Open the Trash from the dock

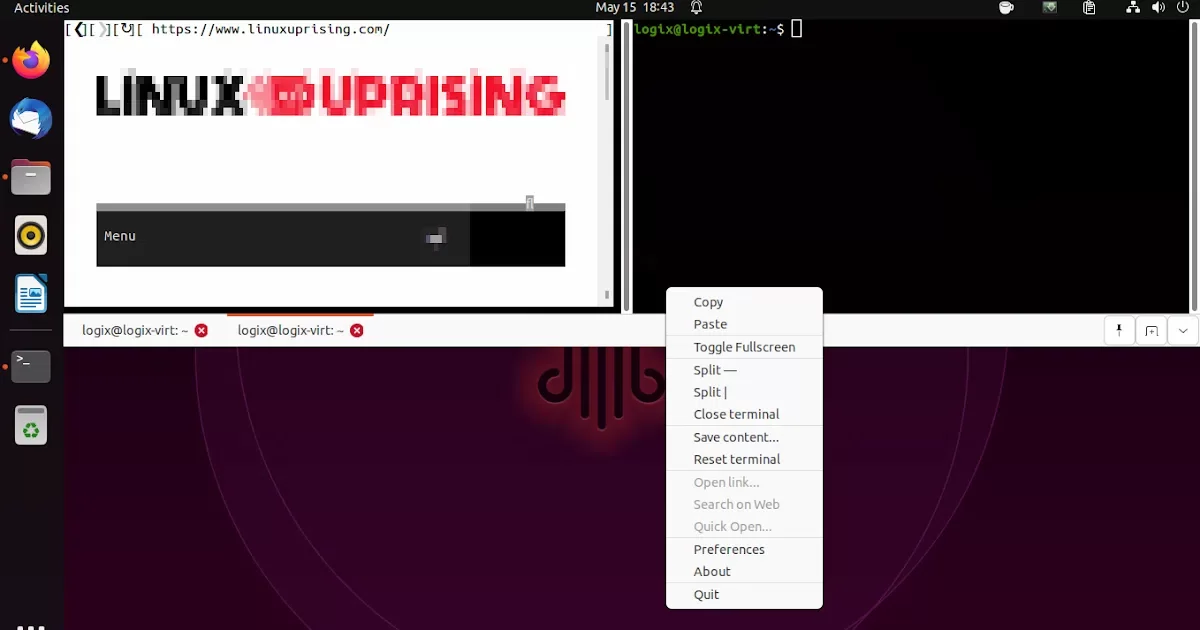pos(29,425)
